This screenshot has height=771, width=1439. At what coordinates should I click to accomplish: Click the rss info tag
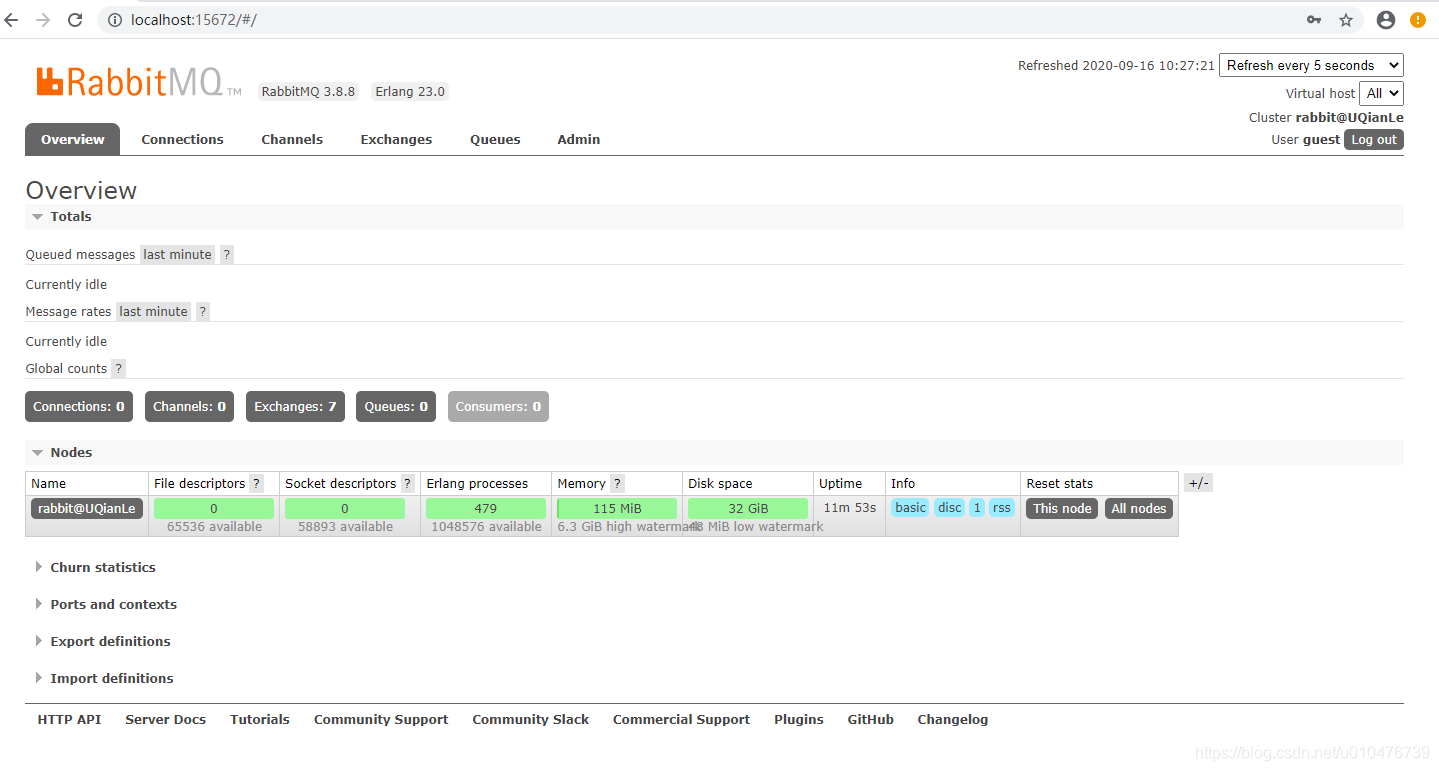pyautogui.click(x=1001, y=508)
